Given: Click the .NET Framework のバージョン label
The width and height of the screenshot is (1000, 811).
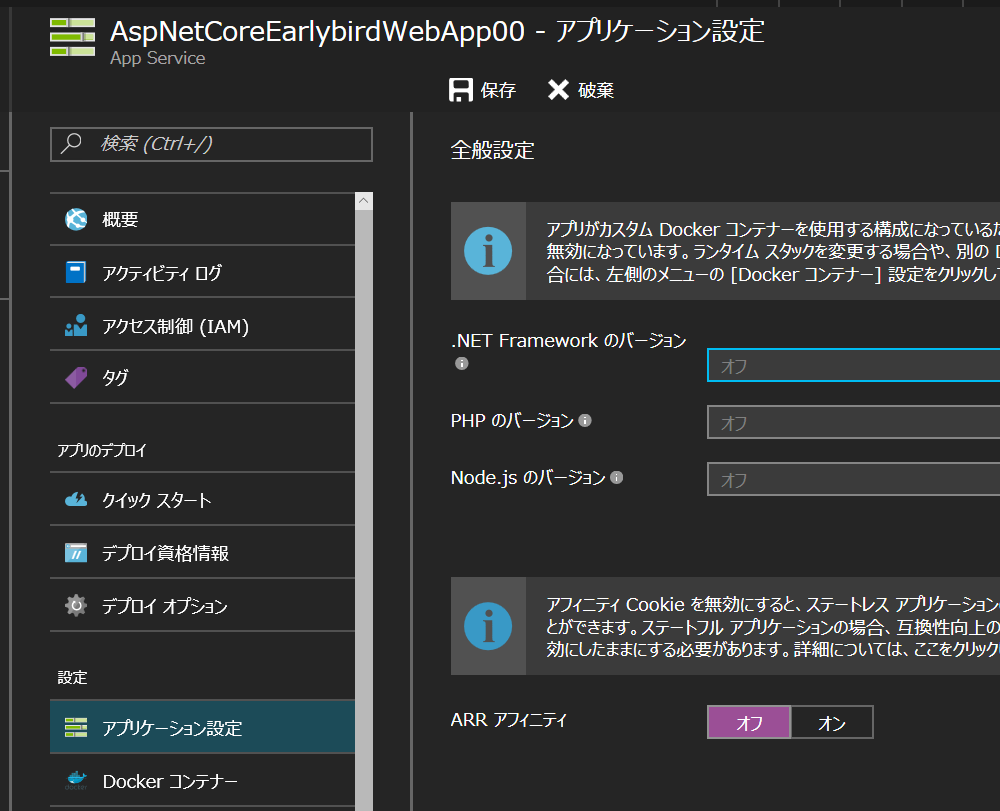Looking at the screenshot, I should click(x=568, y=340).
